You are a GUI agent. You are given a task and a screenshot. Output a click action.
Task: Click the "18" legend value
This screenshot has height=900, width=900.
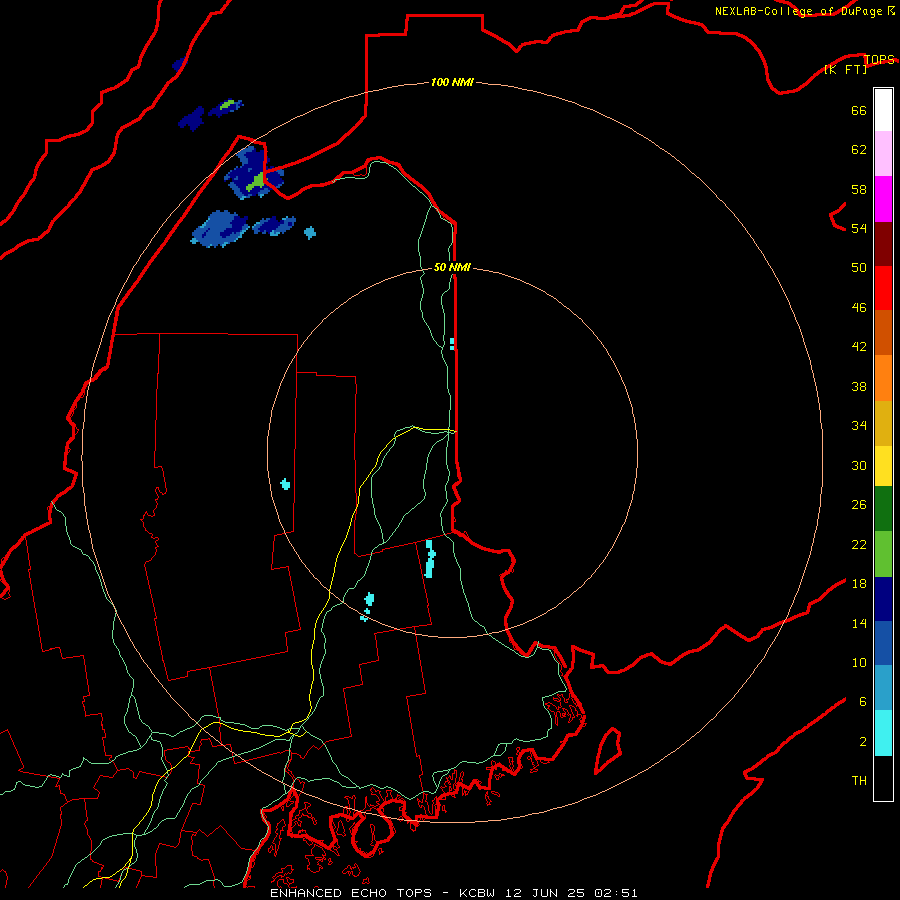click(x=859, y=584)
